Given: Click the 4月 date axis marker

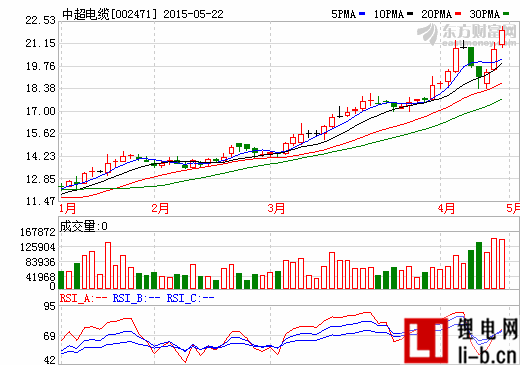Looking at the screenshot, I should (x=446, y=208).
